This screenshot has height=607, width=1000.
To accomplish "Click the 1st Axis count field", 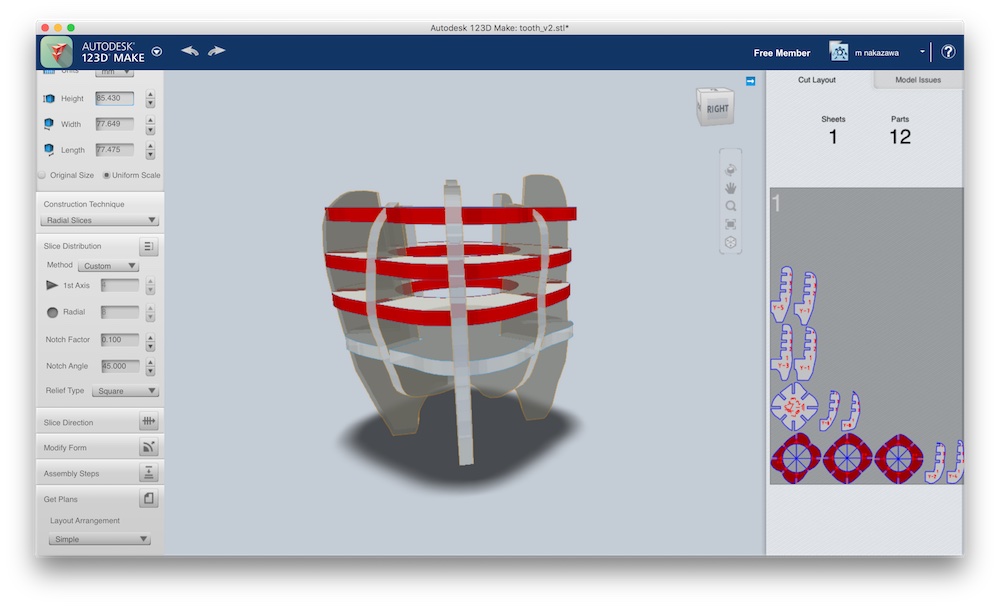I will click(120, 285).
